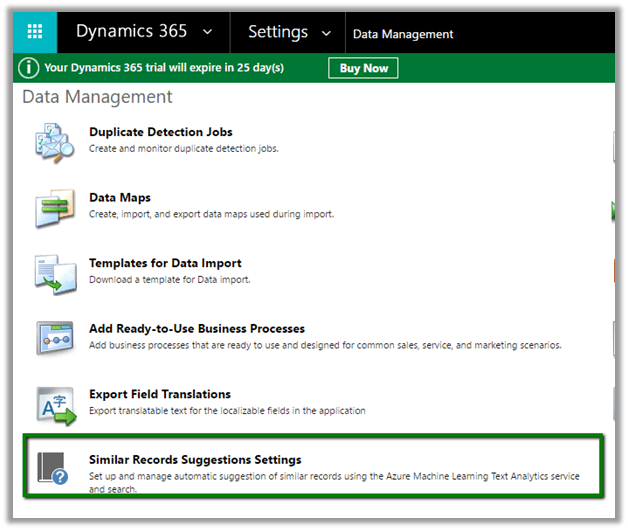Click the trial expiration info icon
628x530 pixels.
28,68
